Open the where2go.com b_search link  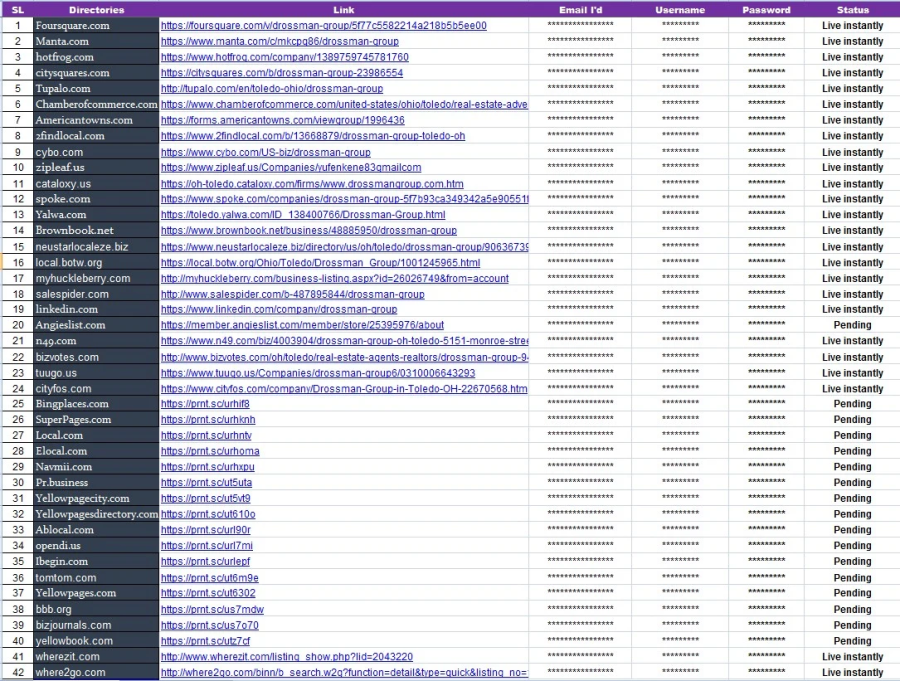(344, 672)
